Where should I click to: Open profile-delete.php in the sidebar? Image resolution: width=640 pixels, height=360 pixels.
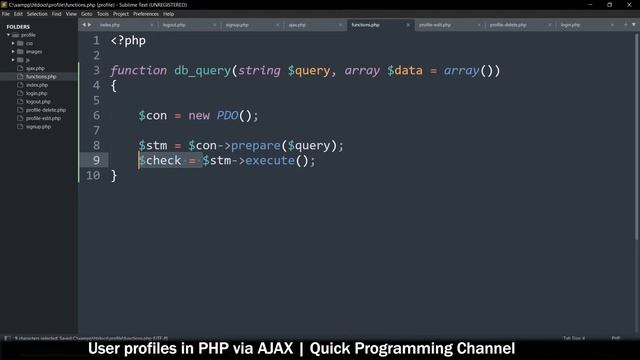pyautogui.click(x=46, y=110)
